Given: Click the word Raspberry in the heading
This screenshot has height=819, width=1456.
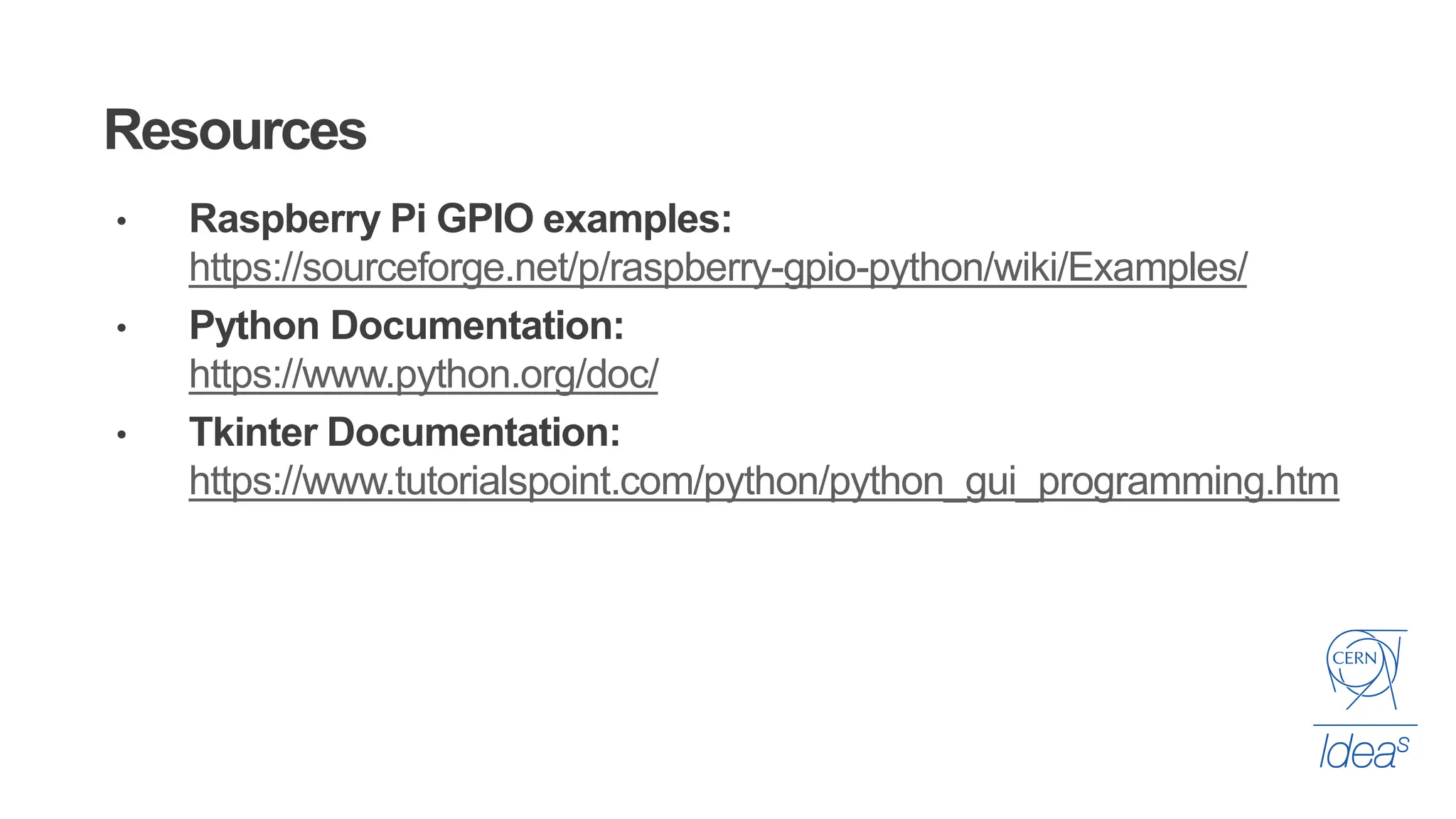Looking at the screenshot, I should pyautogui.click(x=284, y=218).
